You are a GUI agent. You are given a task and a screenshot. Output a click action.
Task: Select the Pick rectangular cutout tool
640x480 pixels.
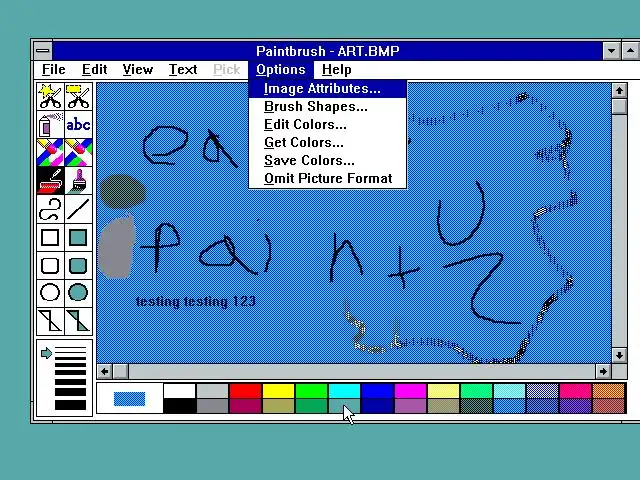click(78, 96)
